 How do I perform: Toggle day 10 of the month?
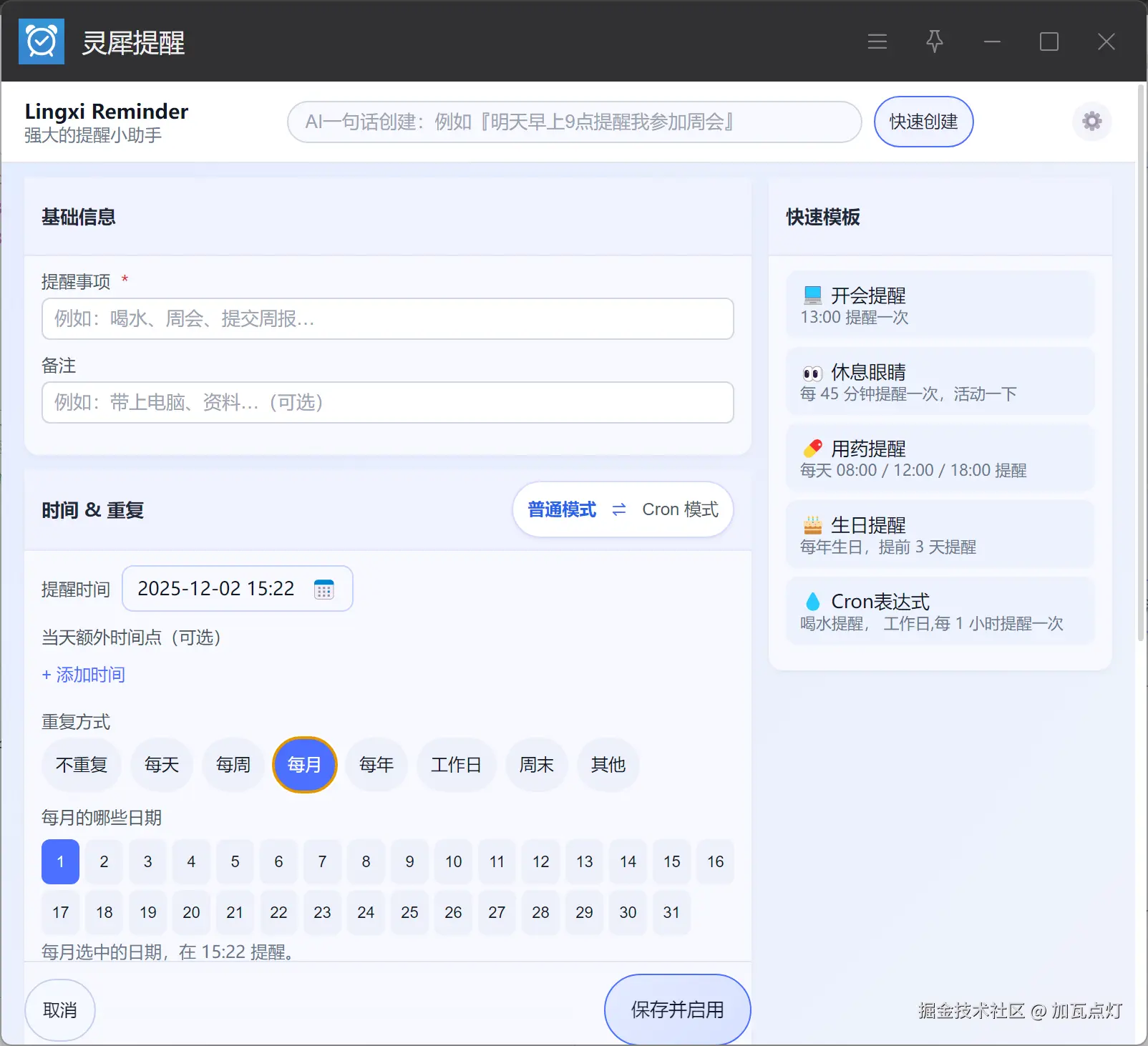pos(453,861)
